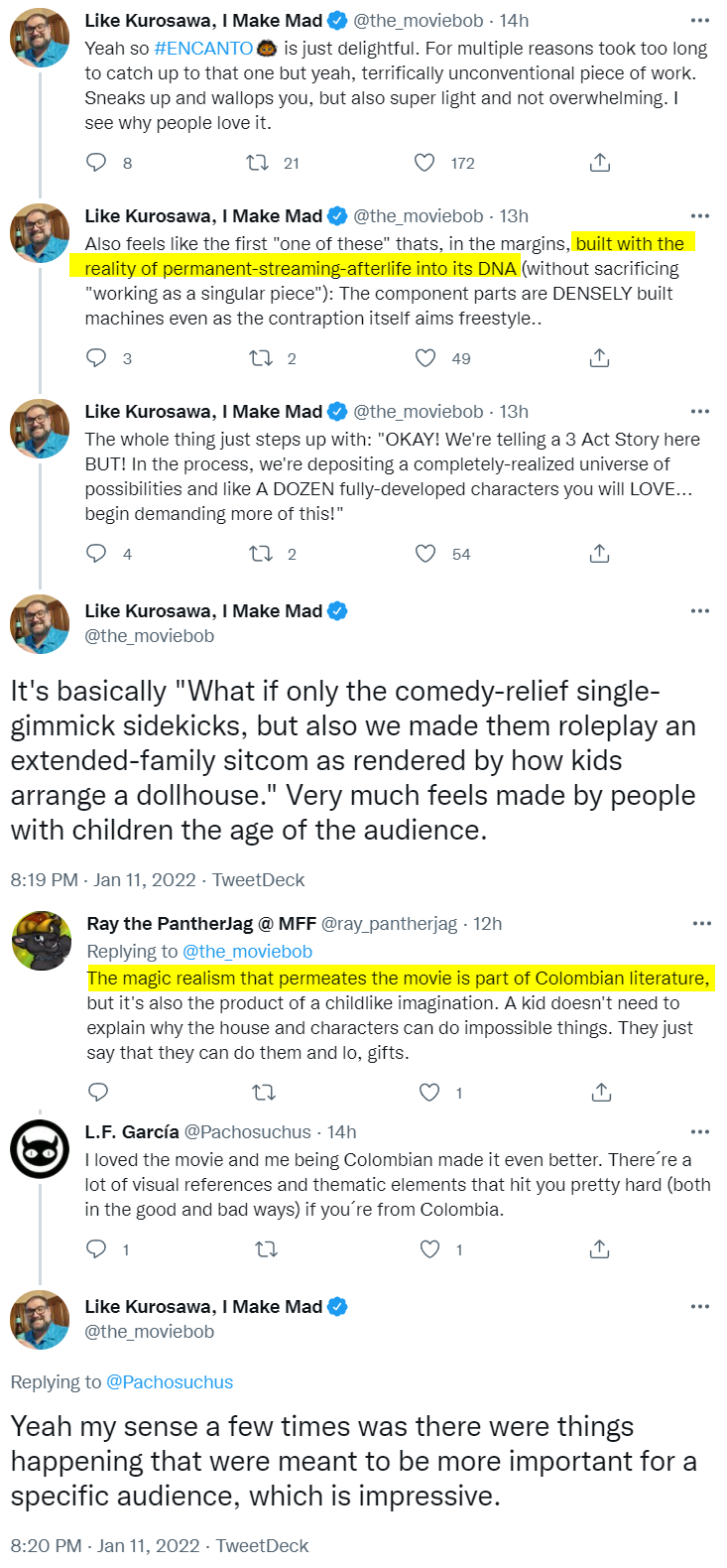Share the 3 Act Story tweet
Image resolution: width=727 pixels, height=1568 pixels.
pos(600,554)
